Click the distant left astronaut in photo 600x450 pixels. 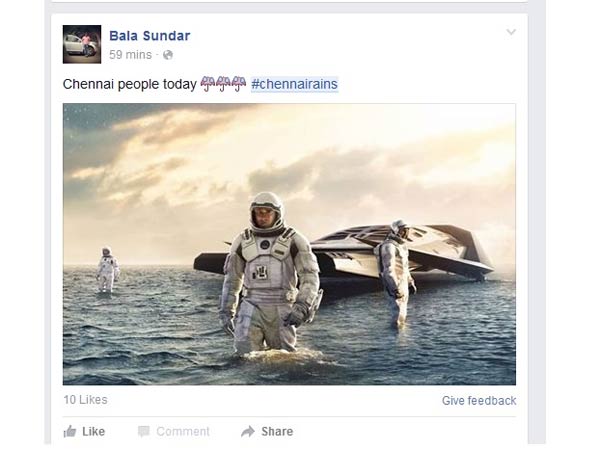click(108, 269)
